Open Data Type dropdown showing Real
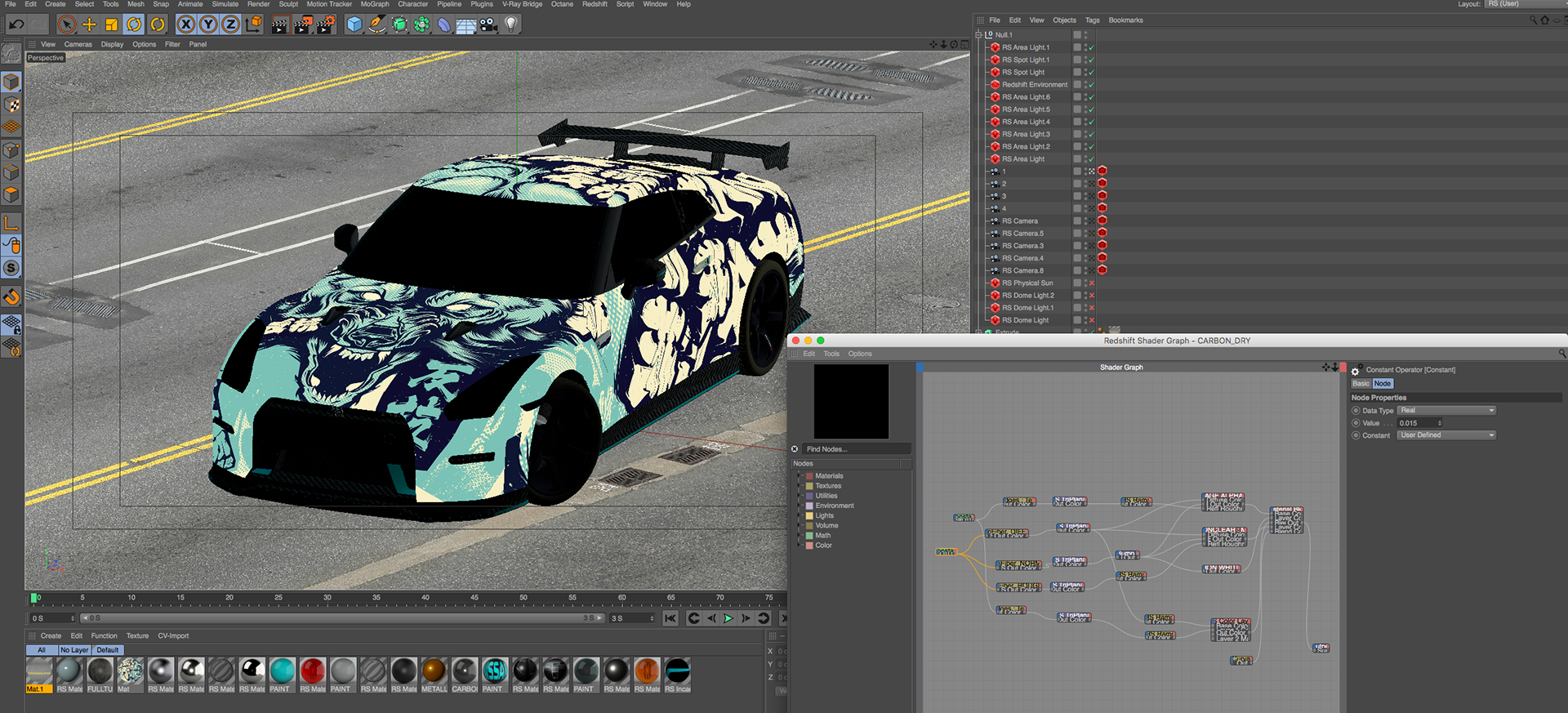The width and height of the screenshot is (1568, 713). [x=1446, y=410]
